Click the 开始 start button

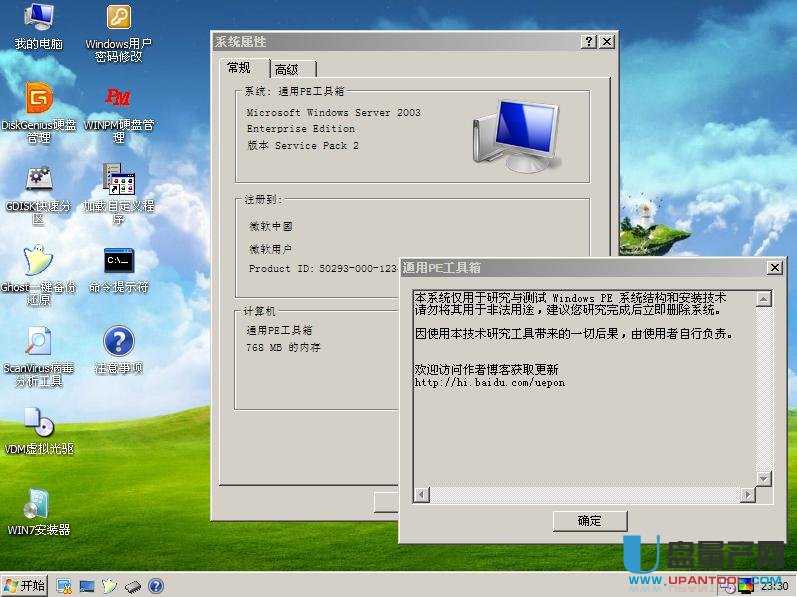(24, 586)
